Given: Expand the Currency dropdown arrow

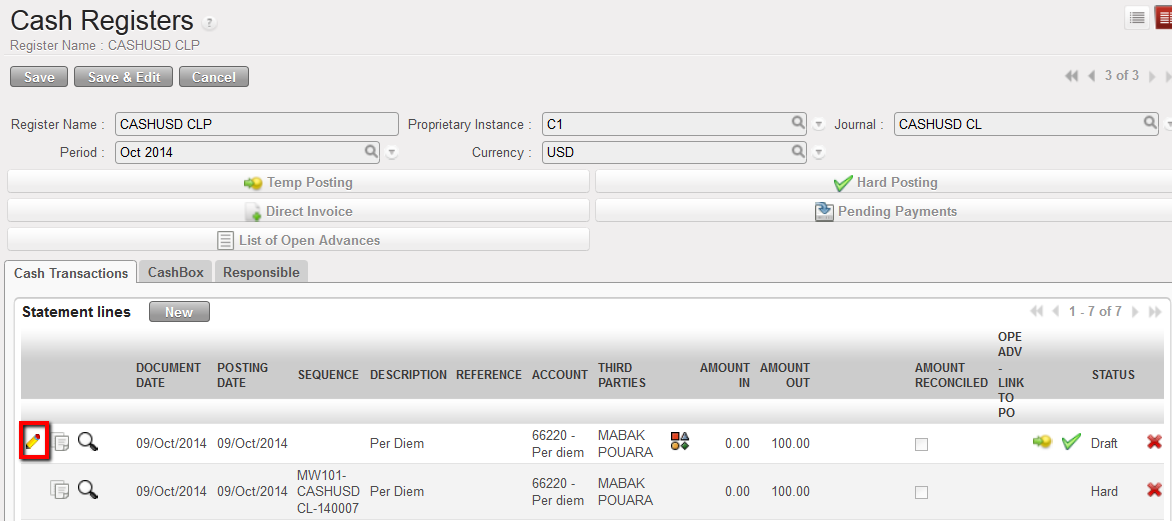Looking at the screenshot, I should (819, 152).
